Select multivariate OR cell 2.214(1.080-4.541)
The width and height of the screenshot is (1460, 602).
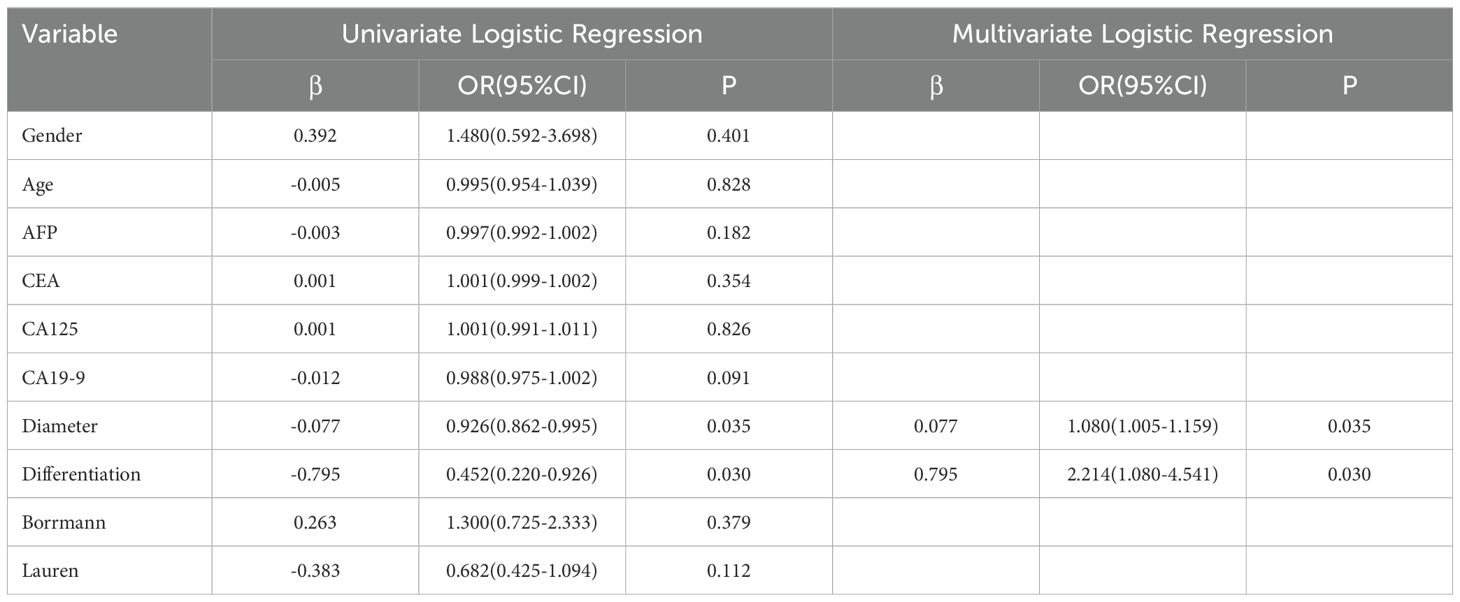1142,474
